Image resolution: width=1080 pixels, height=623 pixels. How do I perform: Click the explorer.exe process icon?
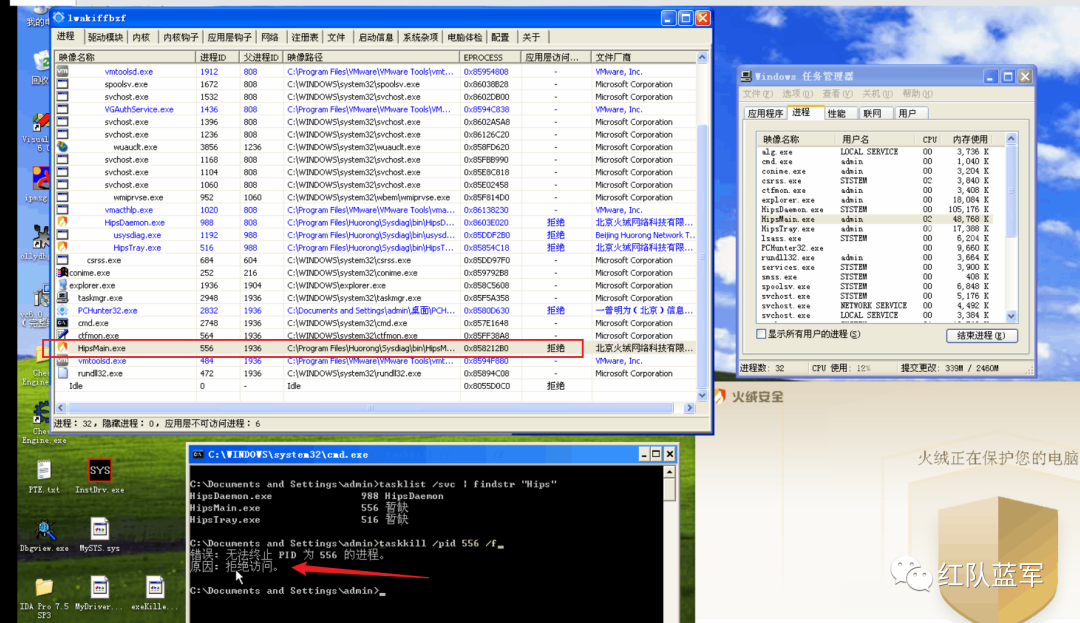[x=63, y=285]
